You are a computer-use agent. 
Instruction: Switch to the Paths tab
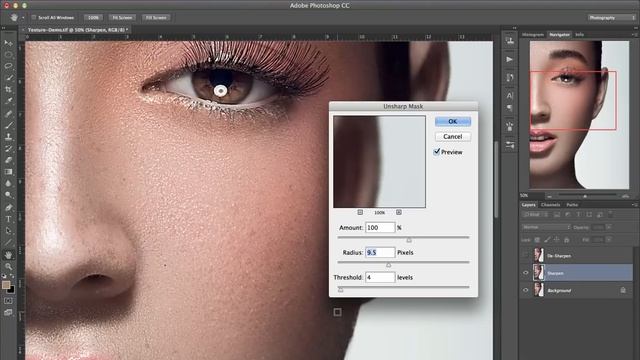pyautogui.click(x=572, y=205)
